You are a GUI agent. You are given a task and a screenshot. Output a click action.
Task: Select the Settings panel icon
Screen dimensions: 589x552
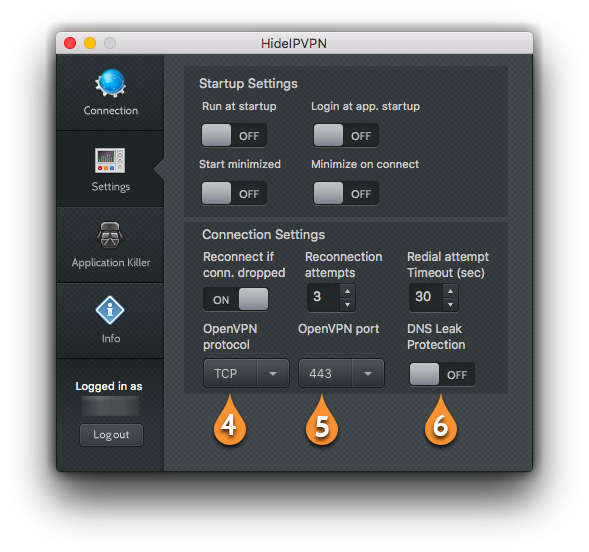110,160
